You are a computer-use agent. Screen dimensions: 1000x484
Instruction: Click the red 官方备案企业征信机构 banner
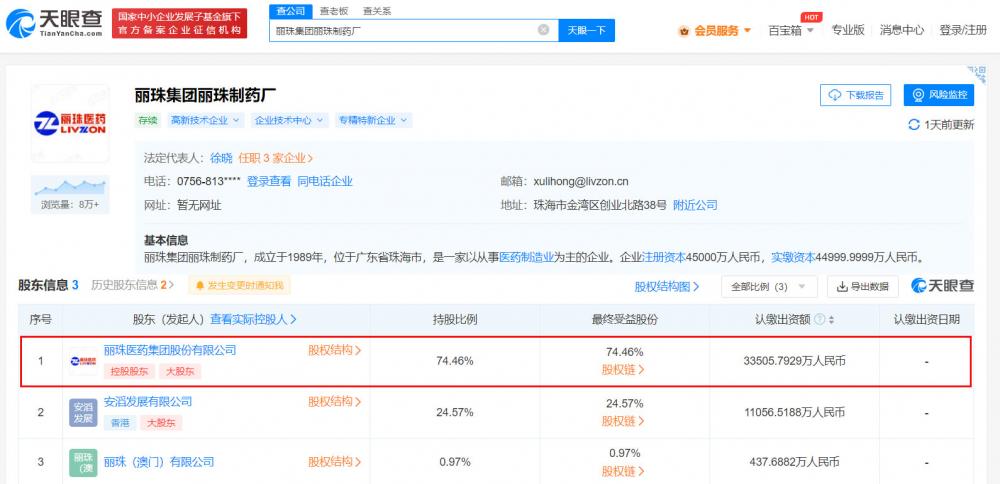click(179, 24)
